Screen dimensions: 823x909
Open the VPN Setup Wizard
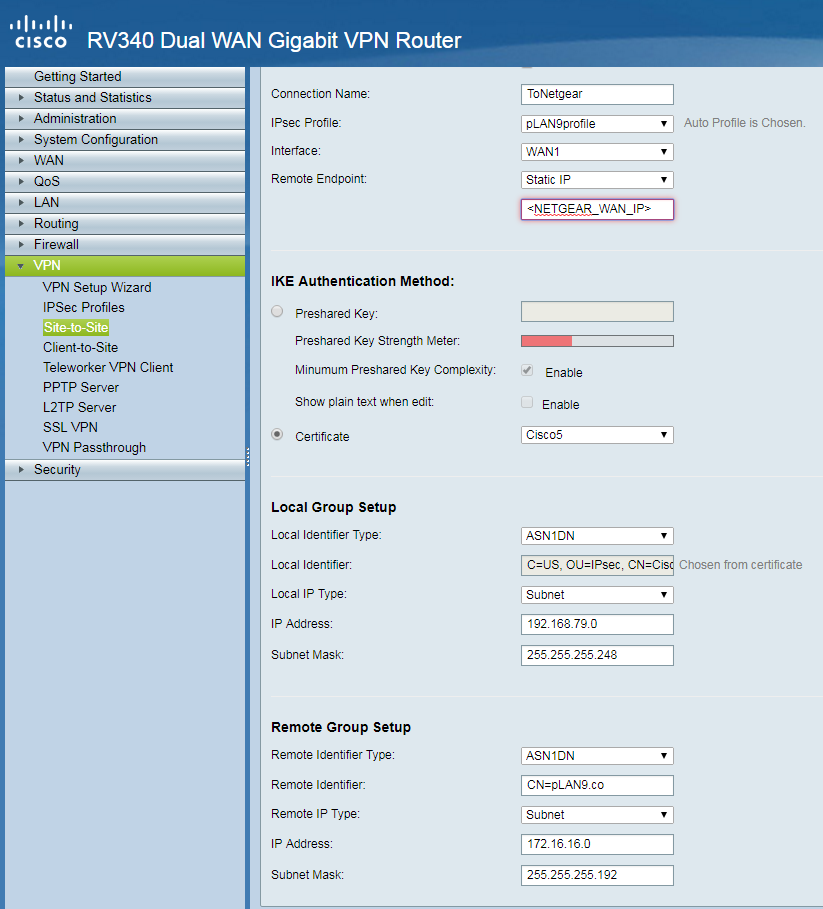tap(97, 287)
